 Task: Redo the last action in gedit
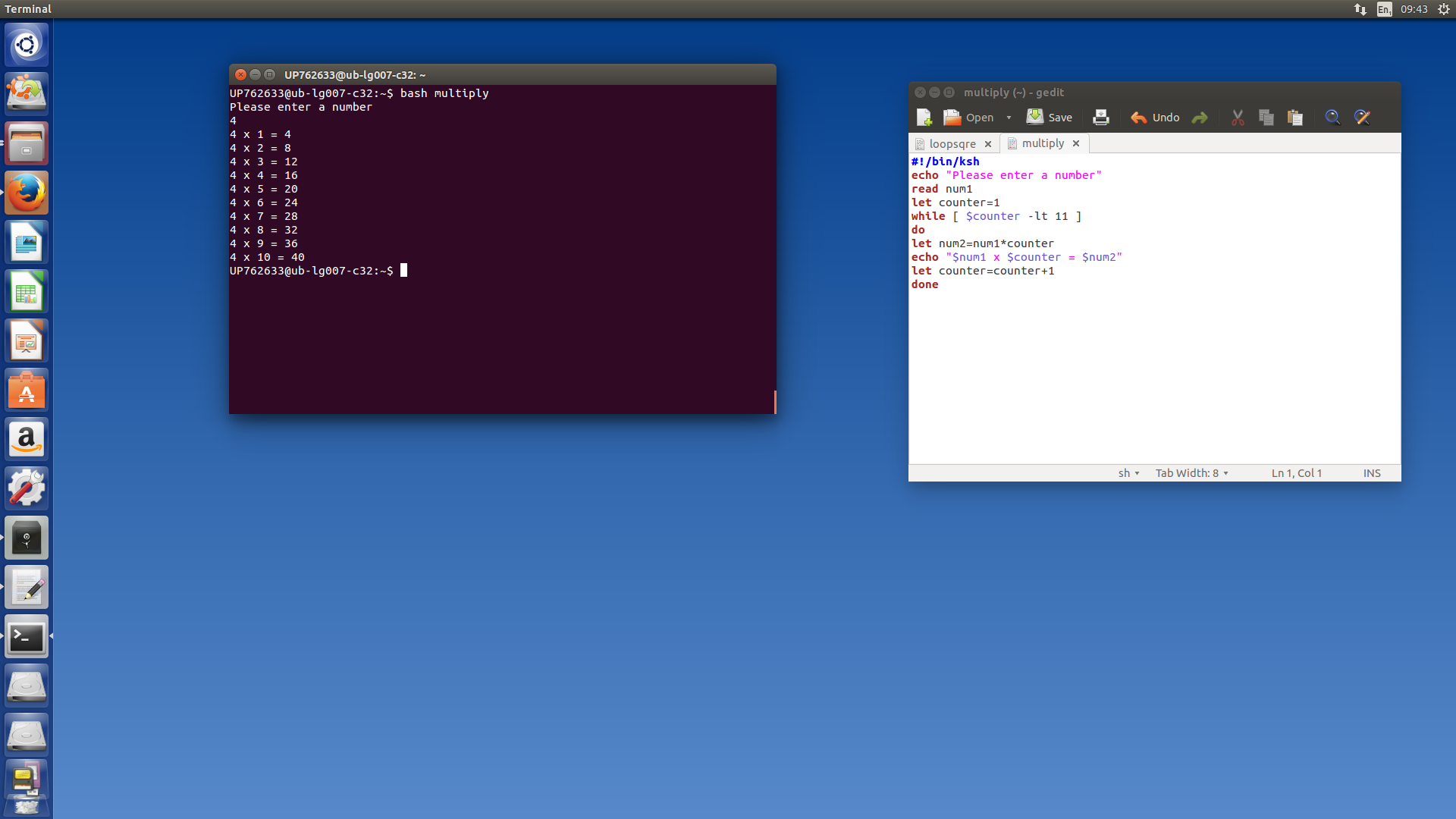pos(1200,118)
